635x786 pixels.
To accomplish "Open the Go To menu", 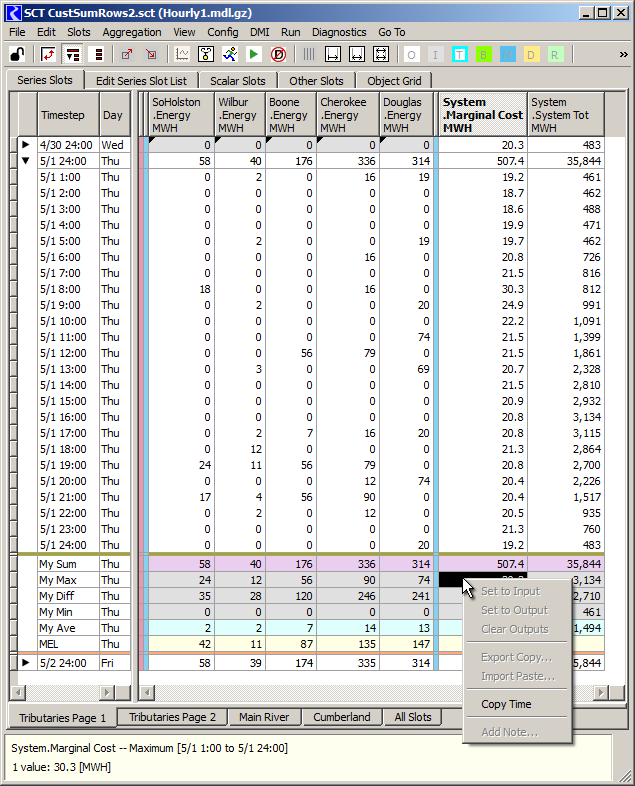I will tap(391, 32).
